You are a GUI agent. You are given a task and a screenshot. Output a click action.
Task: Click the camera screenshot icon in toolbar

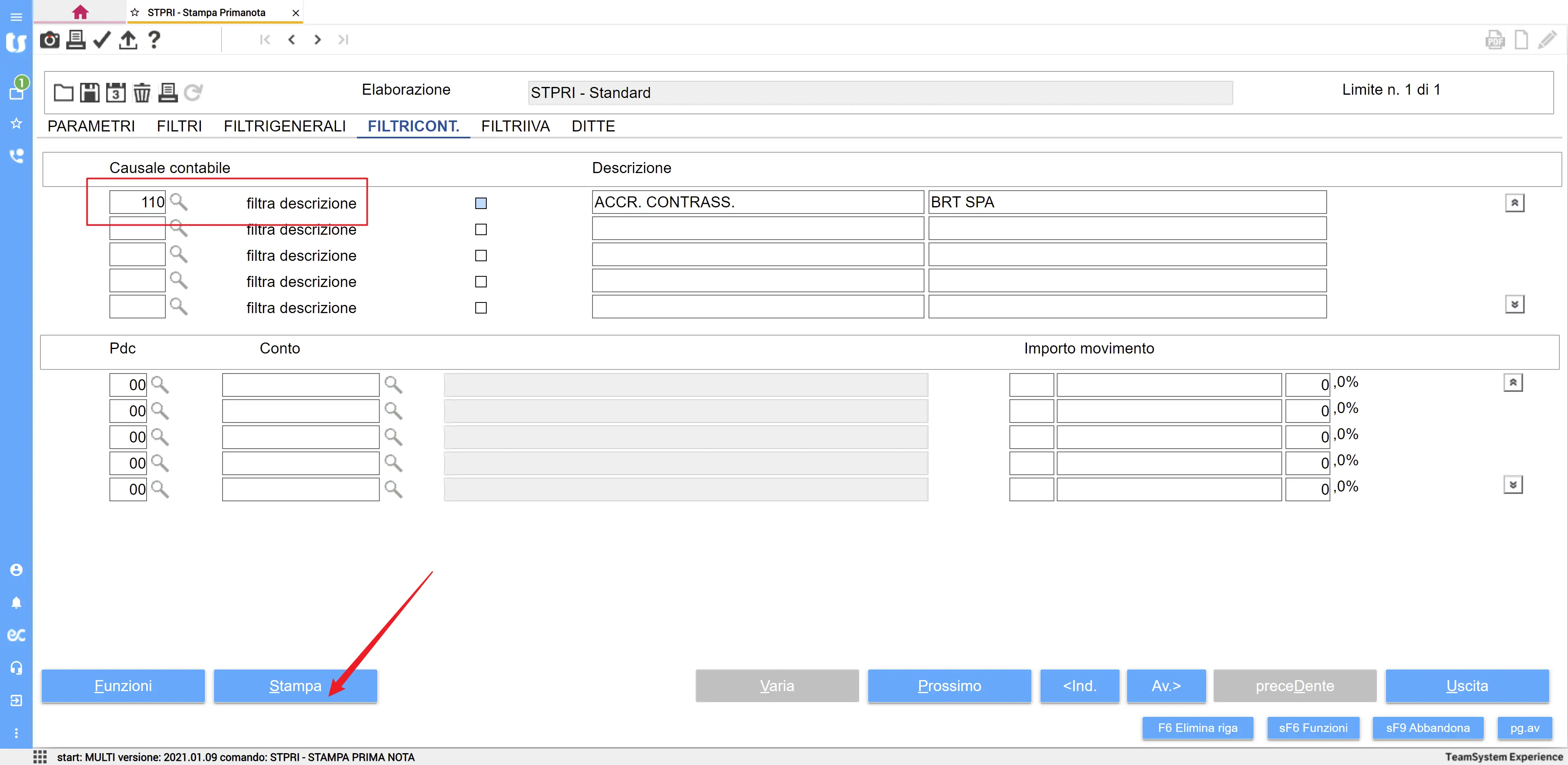point(49,40)
